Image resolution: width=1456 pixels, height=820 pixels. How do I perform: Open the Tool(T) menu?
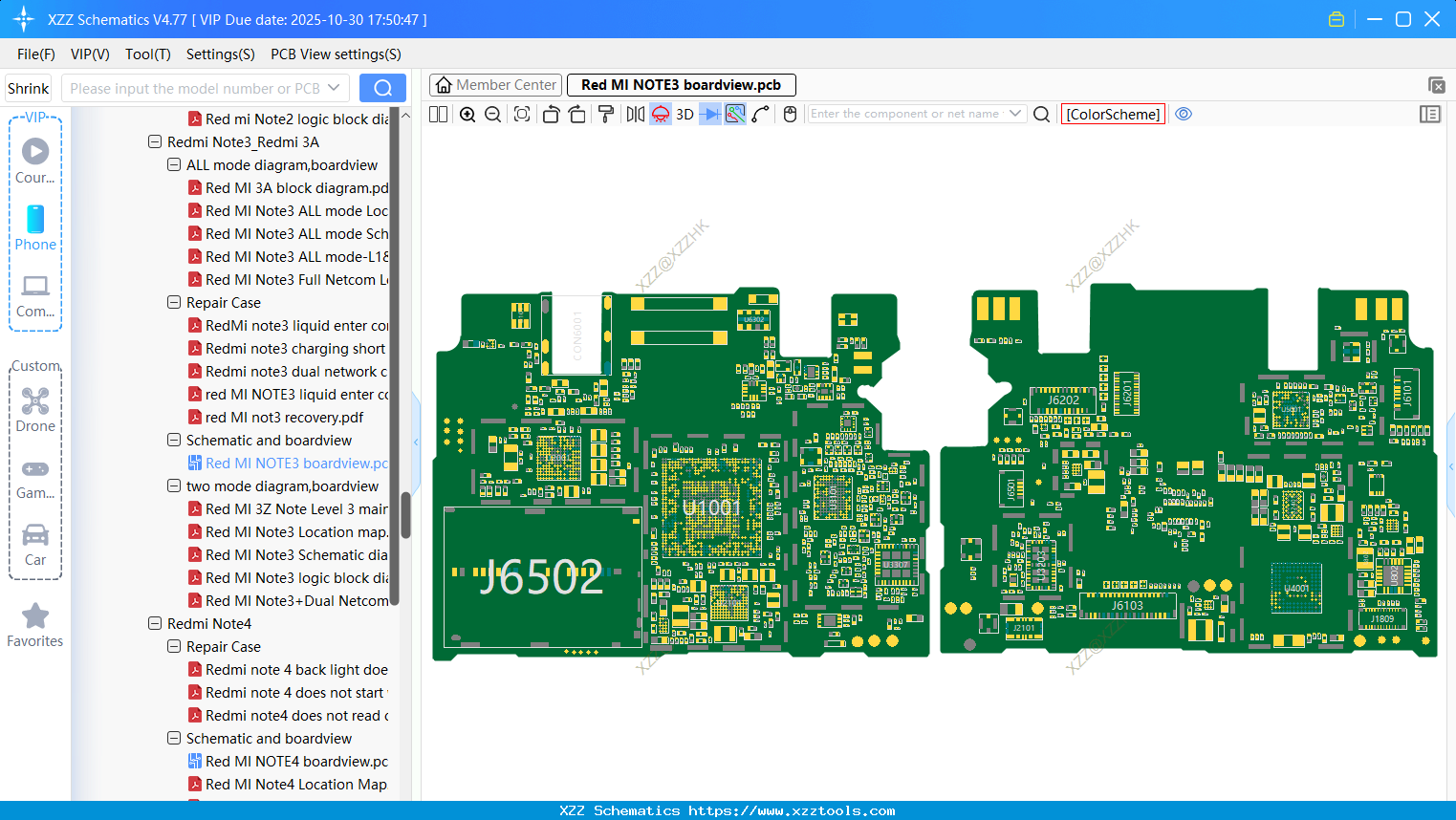[148, 54]
